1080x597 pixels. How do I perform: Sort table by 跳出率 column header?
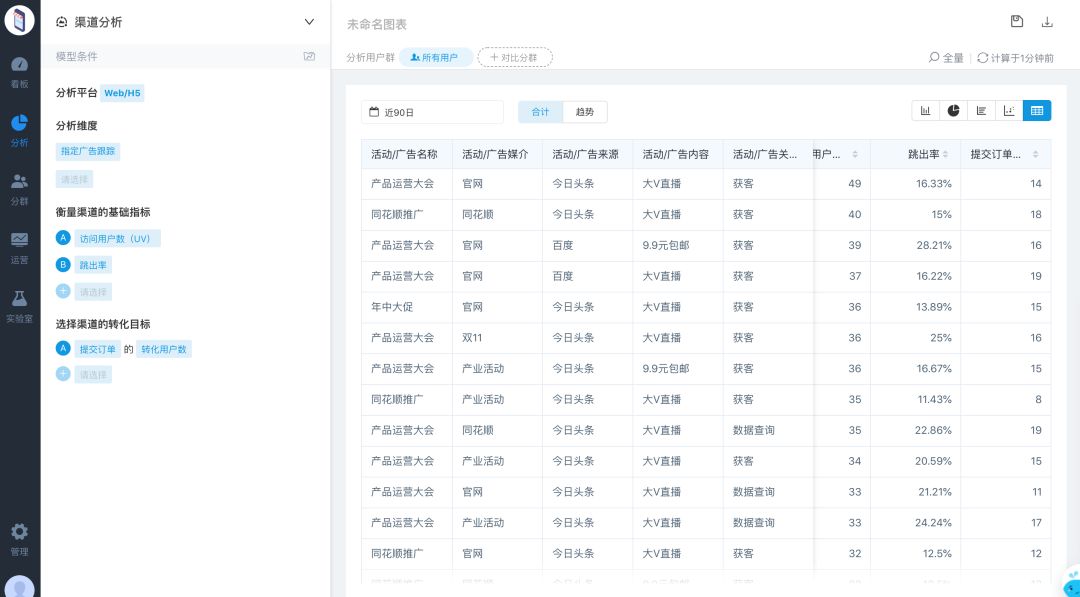(x=923, y=154)
